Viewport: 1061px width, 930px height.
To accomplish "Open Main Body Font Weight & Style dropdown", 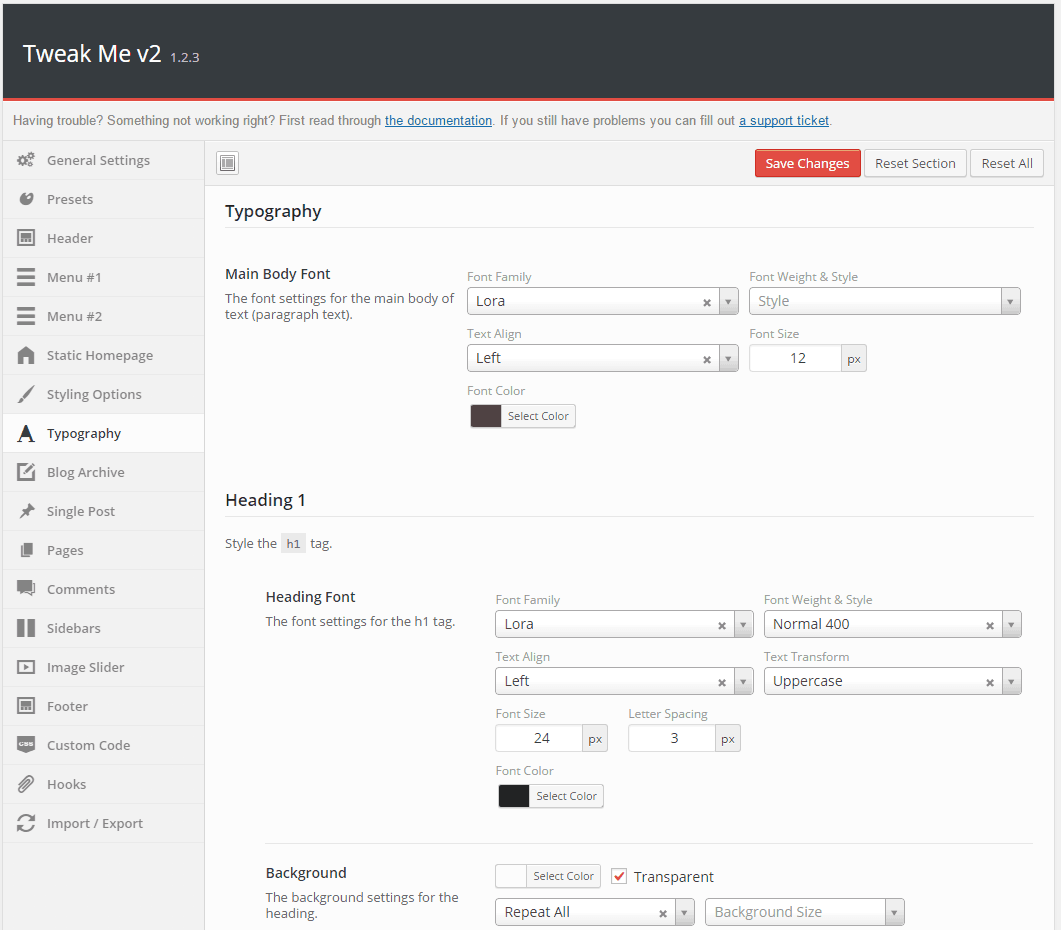I will click(x=884, y=301).
